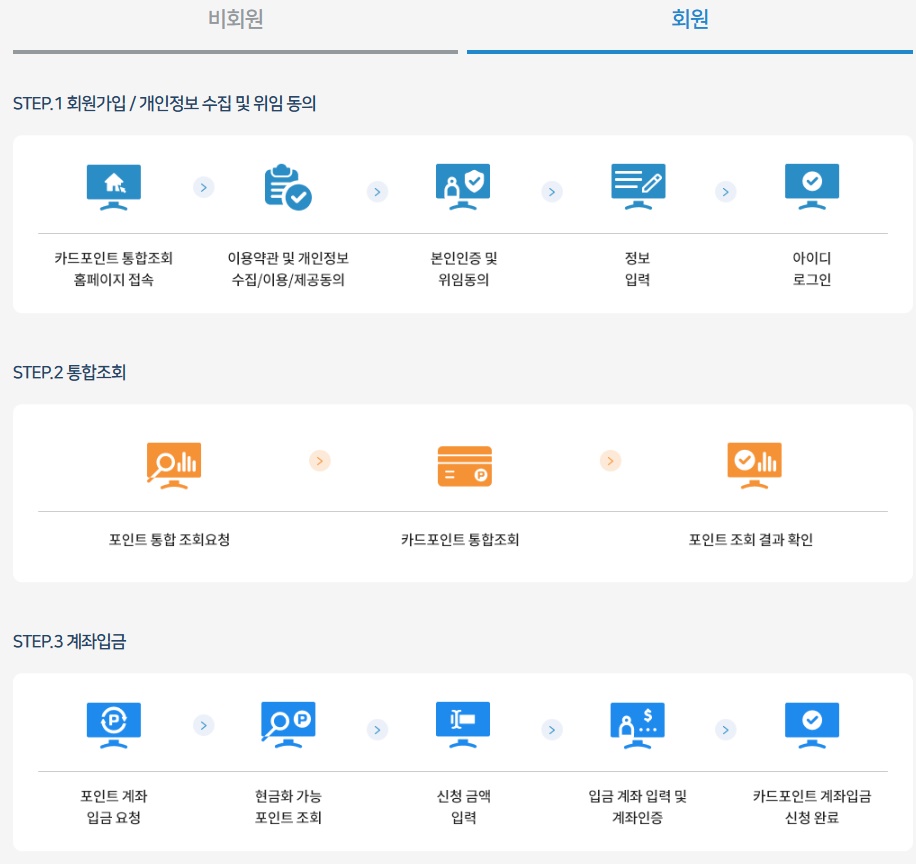Click the 카드포인트 계좌입금 신청 완료 label

pos(812,807)
